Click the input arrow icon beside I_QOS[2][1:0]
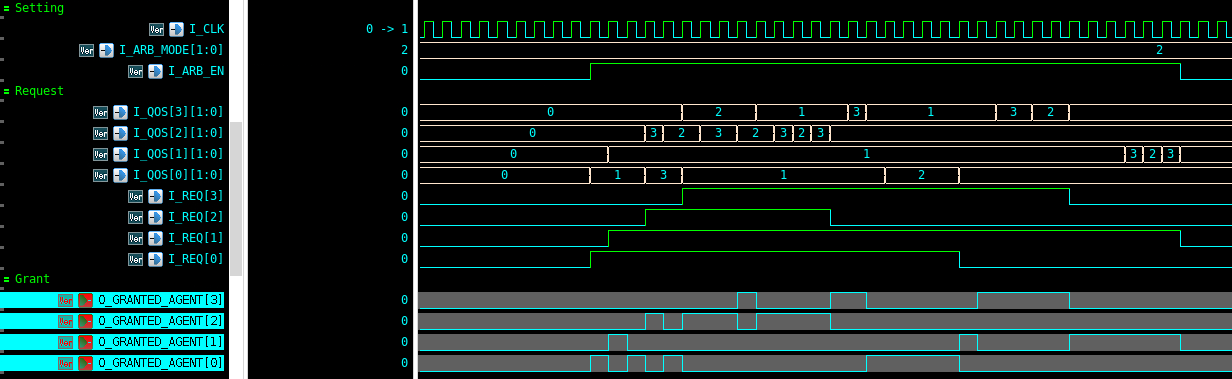Image resolution: width=1232 pixels, height=379 pixels. point(120,133)
